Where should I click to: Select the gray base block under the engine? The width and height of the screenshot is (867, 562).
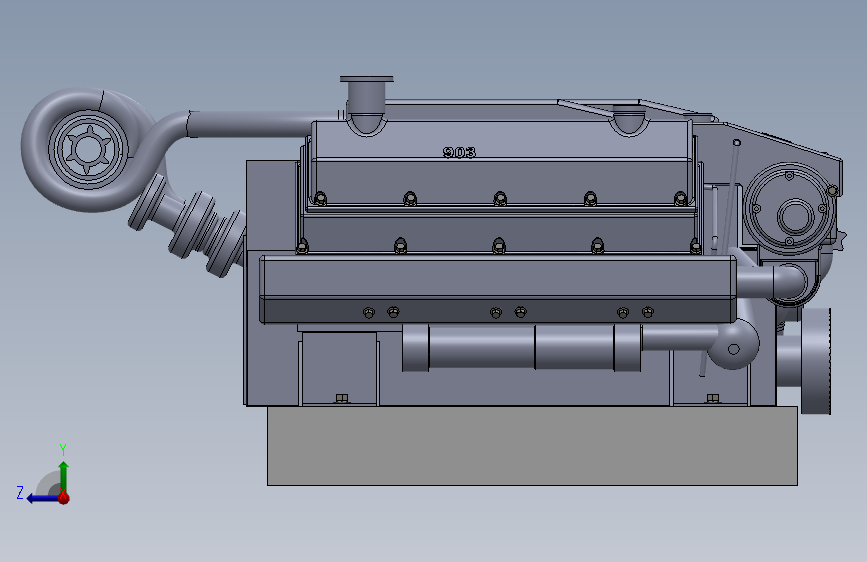[x=532, y=446]
